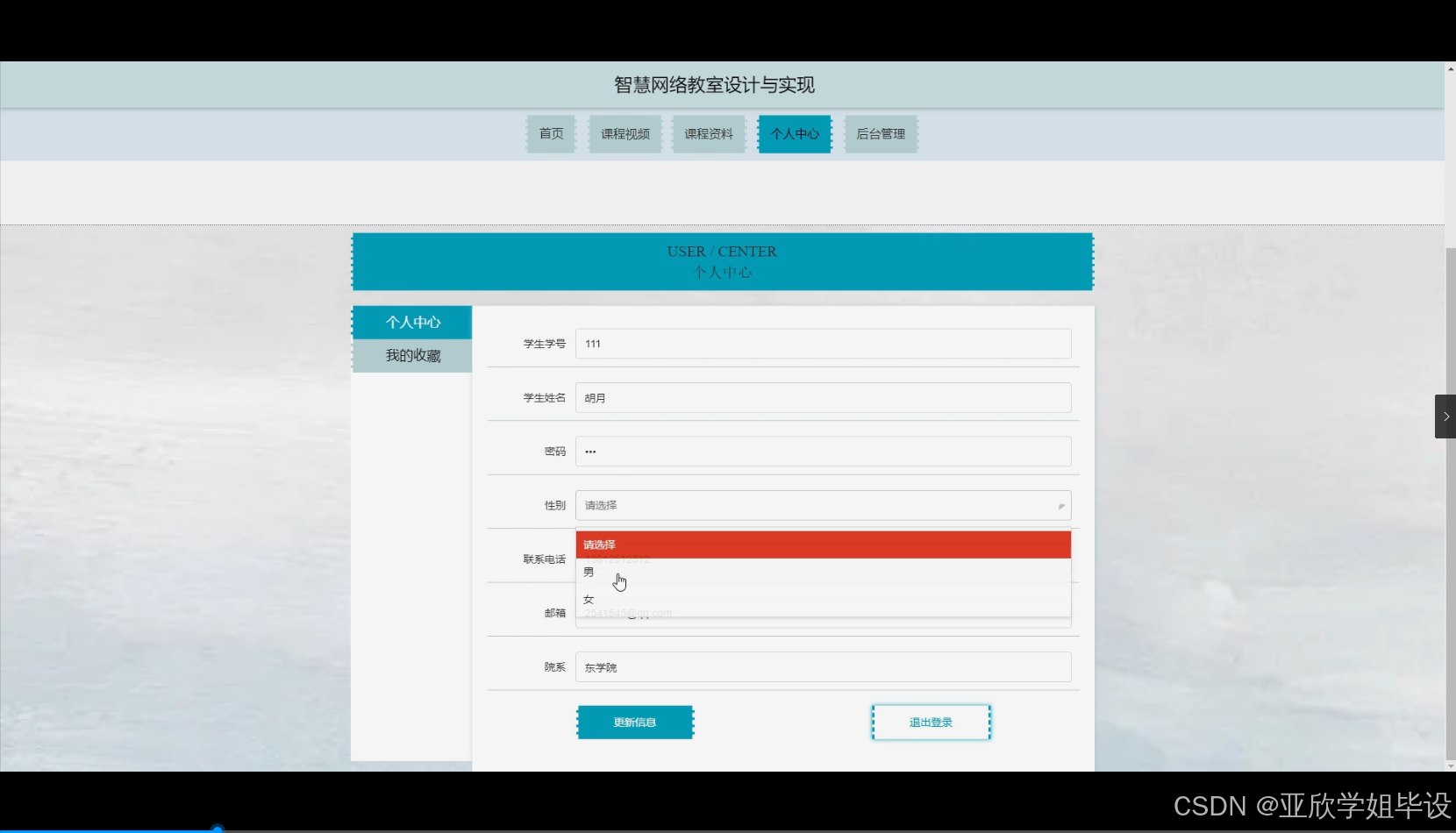The width and height of the screenshot is (1456, 833).
Task: Click the 密码 password field
Action: tap(822, 451)
